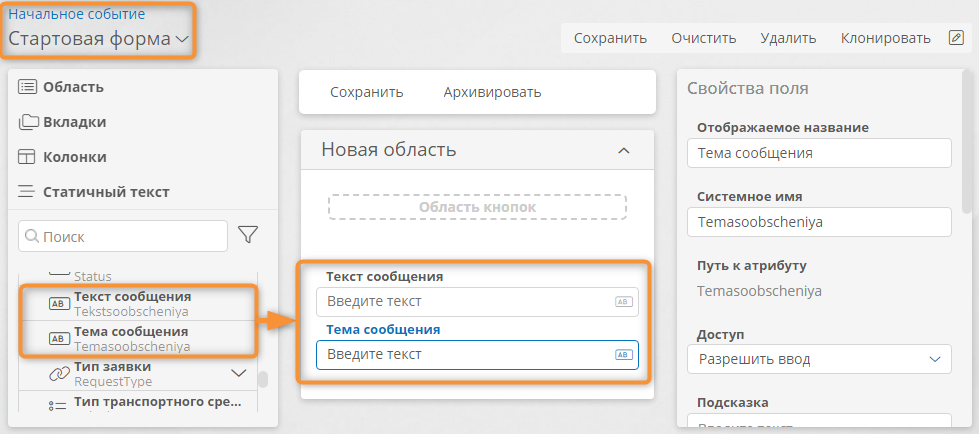The image size is (979, 434).
Task: Select the Область element label
Action: [73, 87]
